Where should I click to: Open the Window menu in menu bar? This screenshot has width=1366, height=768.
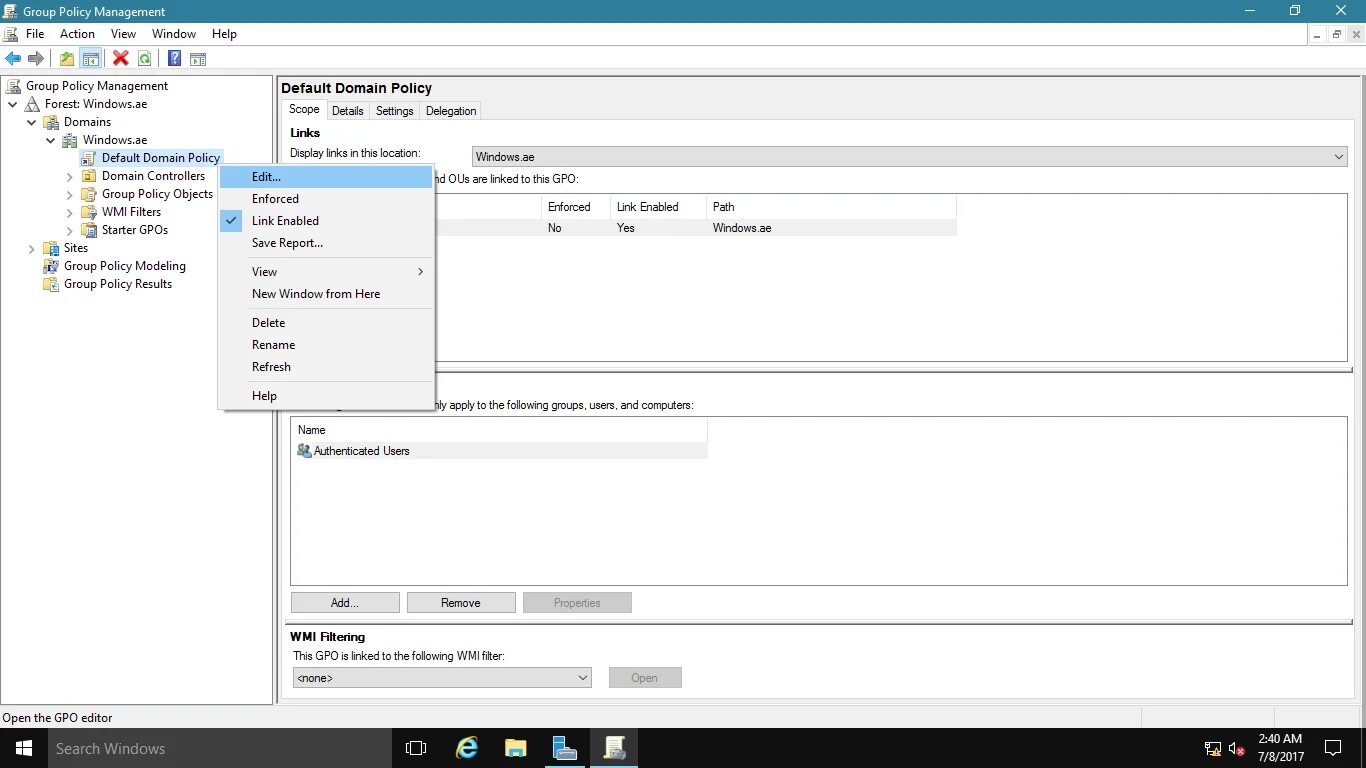click(x=174, y=34)
